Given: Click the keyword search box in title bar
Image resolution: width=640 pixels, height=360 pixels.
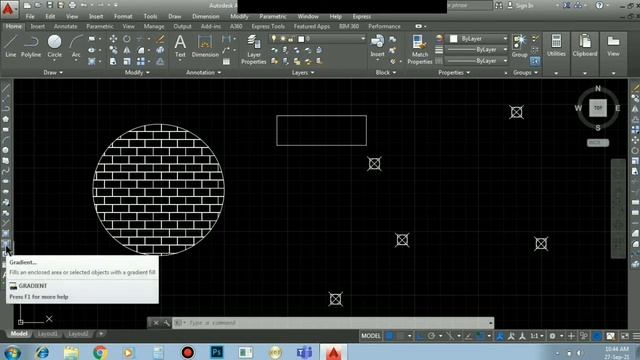Looking at the screenshot, I should pyautogui.click(x=469, y=5).
